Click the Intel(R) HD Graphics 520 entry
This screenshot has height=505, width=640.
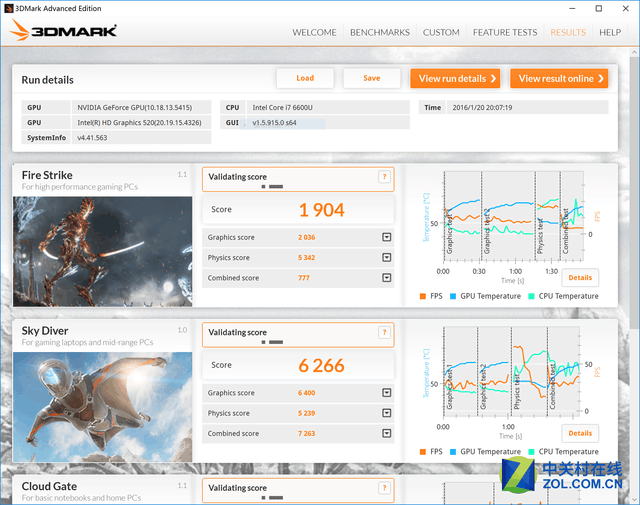click(x=141, y=122)
